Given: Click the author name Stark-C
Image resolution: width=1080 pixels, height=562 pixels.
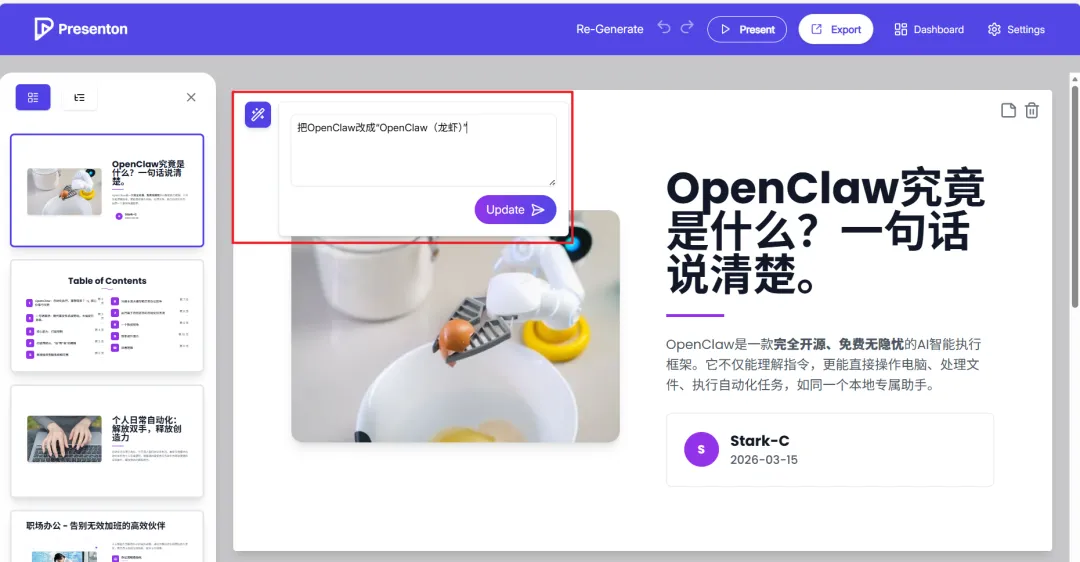Looking at the screenshot, I should click(x=760, y=441).
